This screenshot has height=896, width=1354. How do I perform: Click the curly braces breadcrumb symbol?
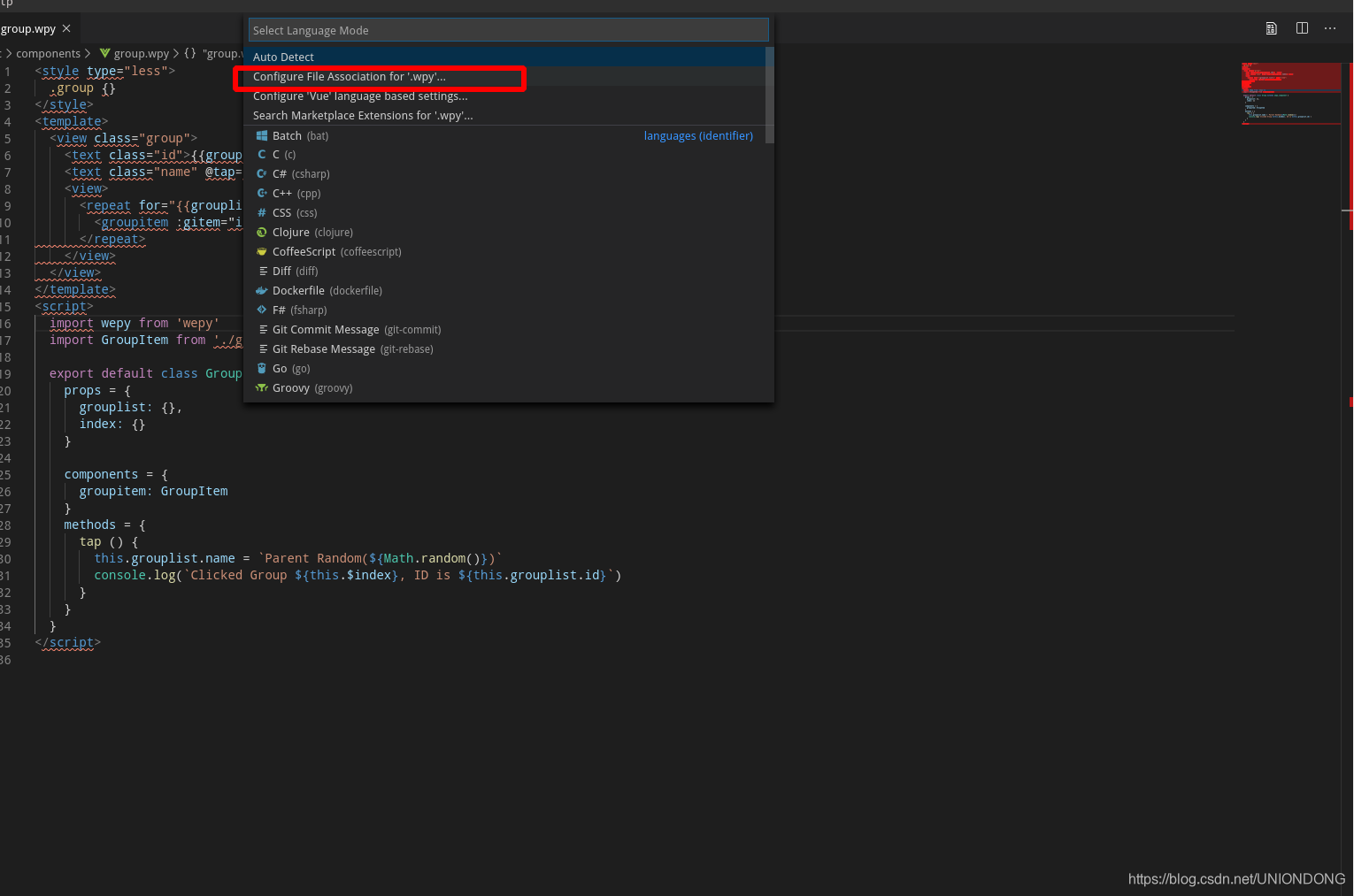[x=190, y=54]
